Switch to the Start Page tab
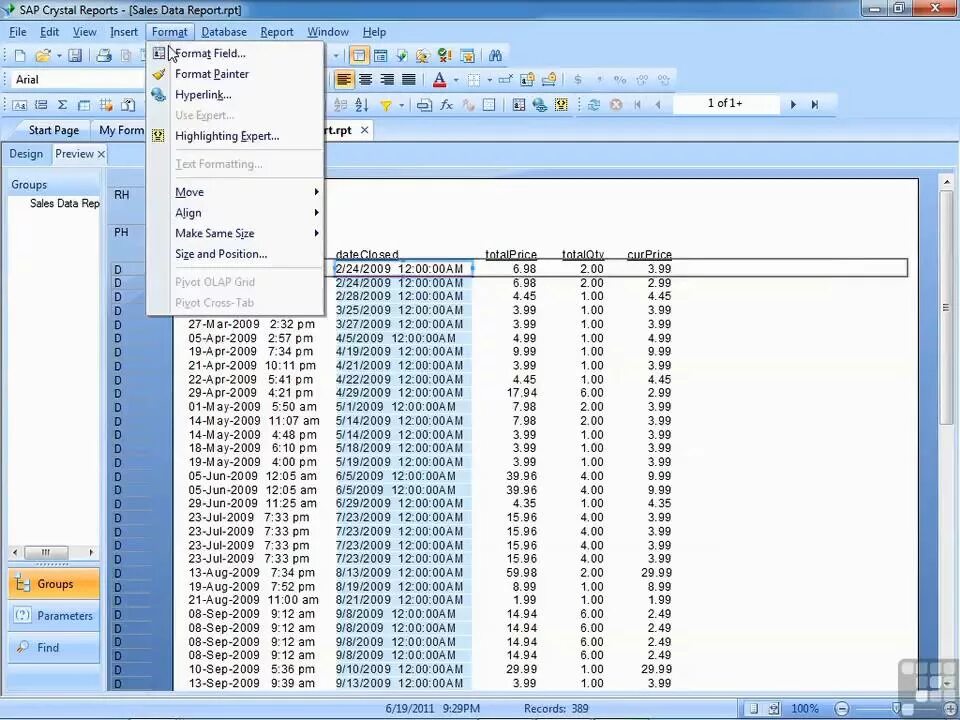Viewport: 960px width, 720px height. tap(53, 130)
